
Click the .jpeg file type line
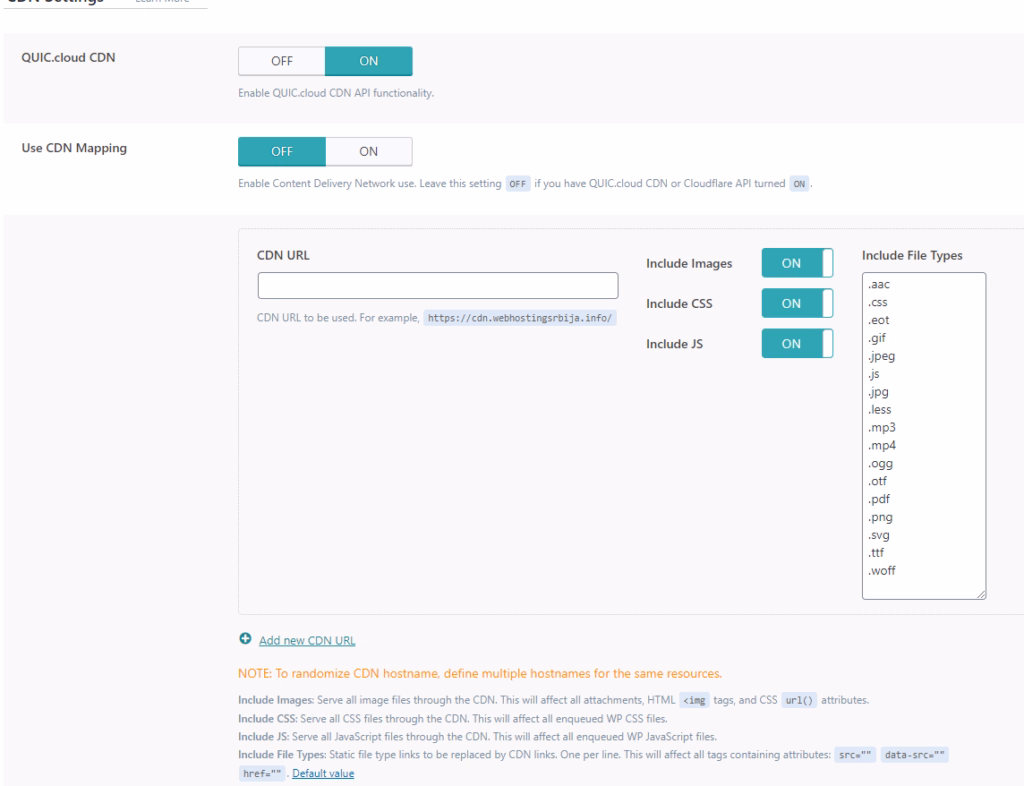[882, 356]
